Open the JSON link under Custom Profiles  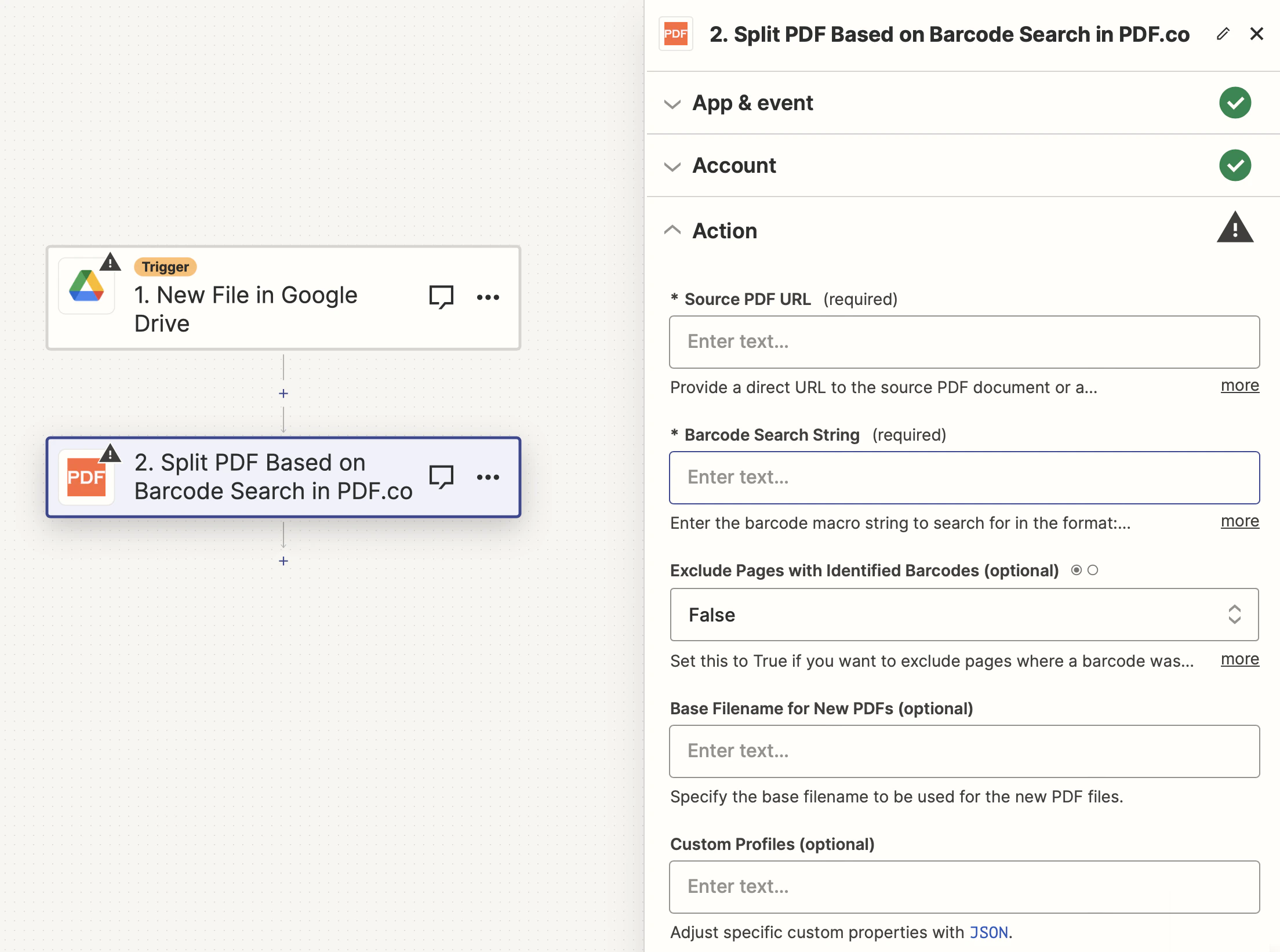[x=989, y=932]
